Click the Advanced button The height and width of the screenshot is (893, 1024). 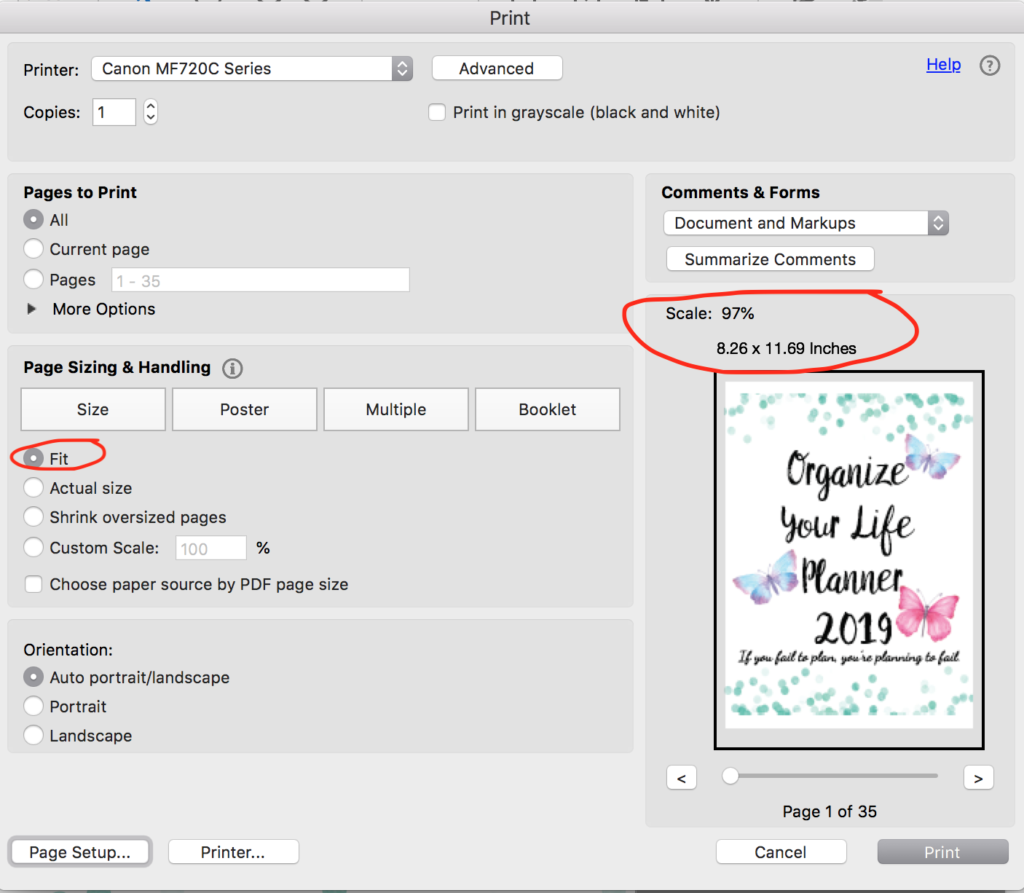click(x=496, y=68)
